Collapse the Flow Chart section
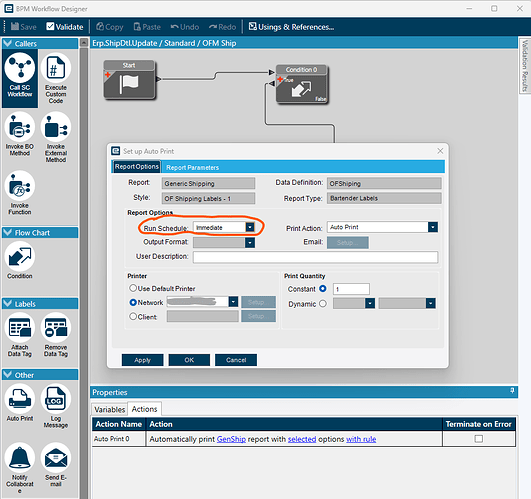 7,233
